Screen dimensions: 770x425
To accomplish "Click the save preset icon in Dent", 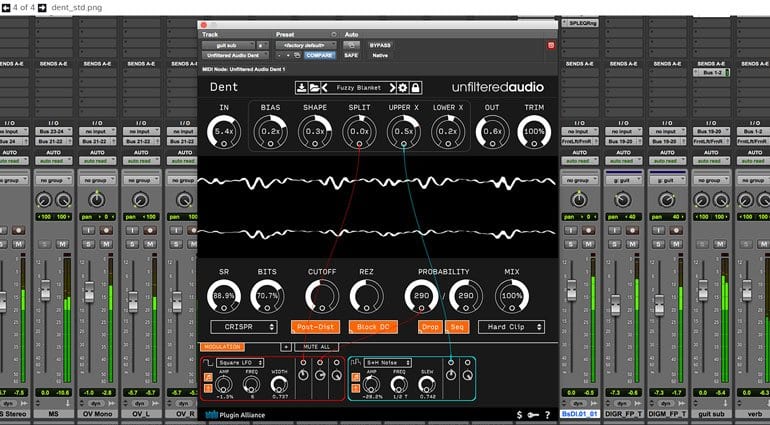I will click(x=301, y=88).
